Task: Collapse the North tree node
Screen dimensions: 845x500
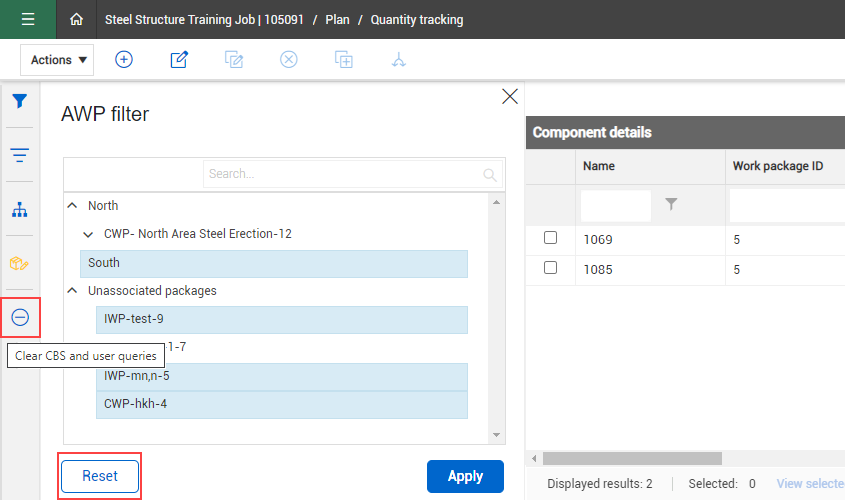Action: pyautogui.click(x=72, y=205)
